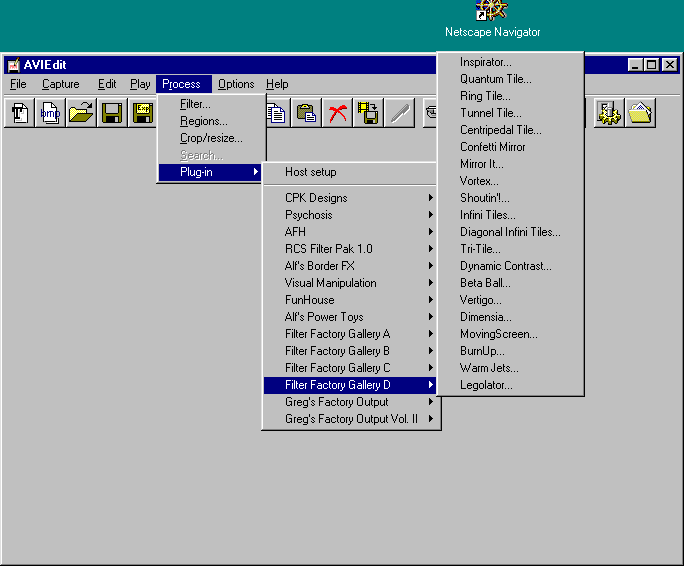Open the Play menu

pos(140,84)
